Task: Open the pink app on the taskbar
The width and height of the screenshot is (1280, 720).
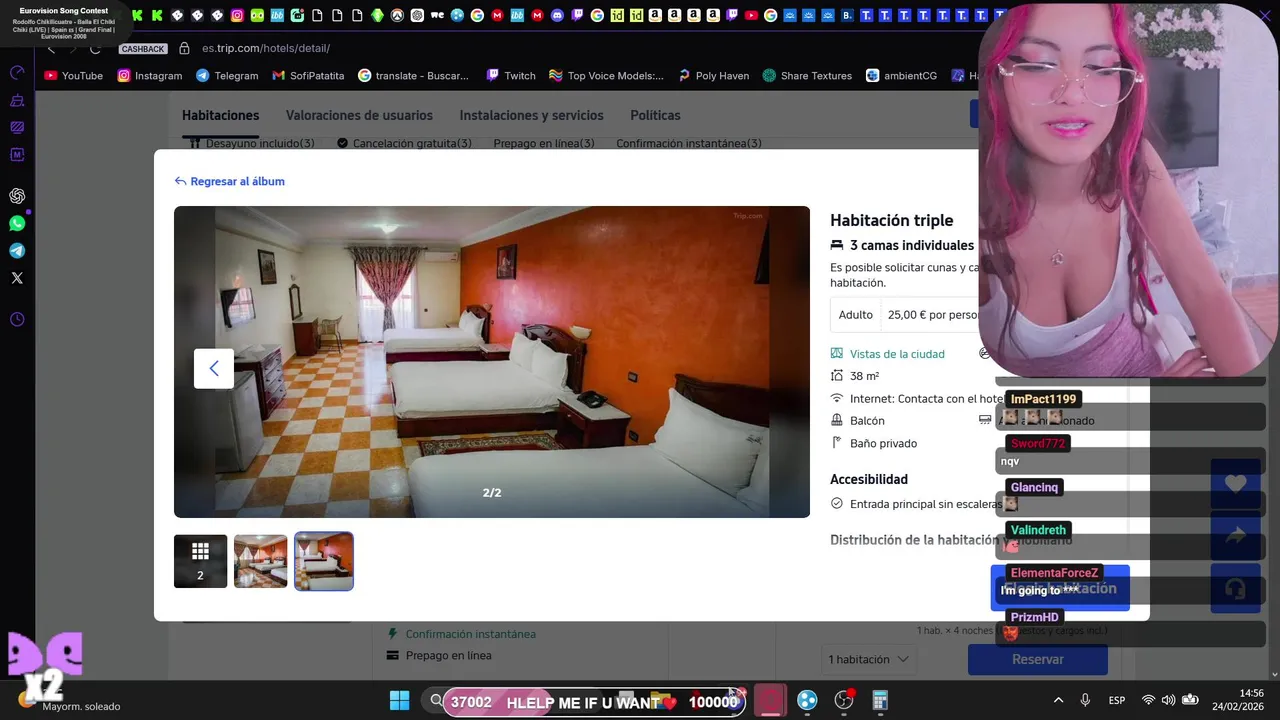Action: [769, 700]
